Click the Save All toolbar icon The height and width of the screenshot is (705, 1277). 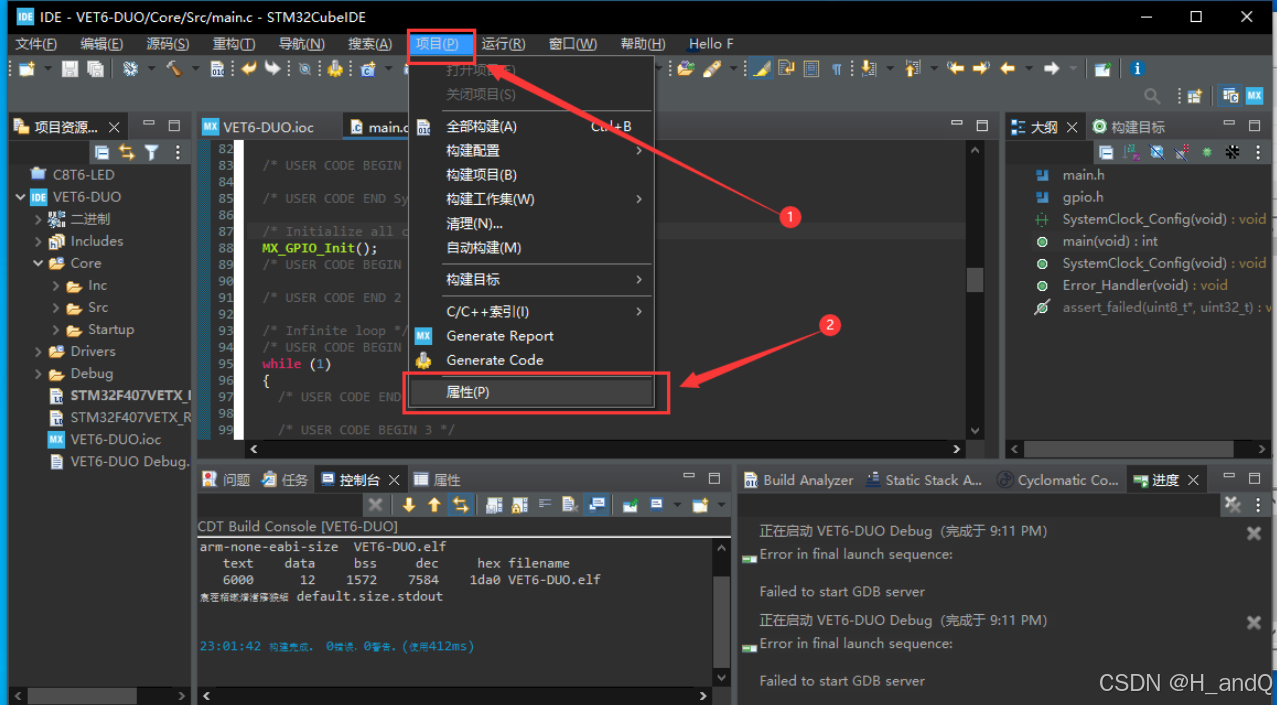[95, 69]
